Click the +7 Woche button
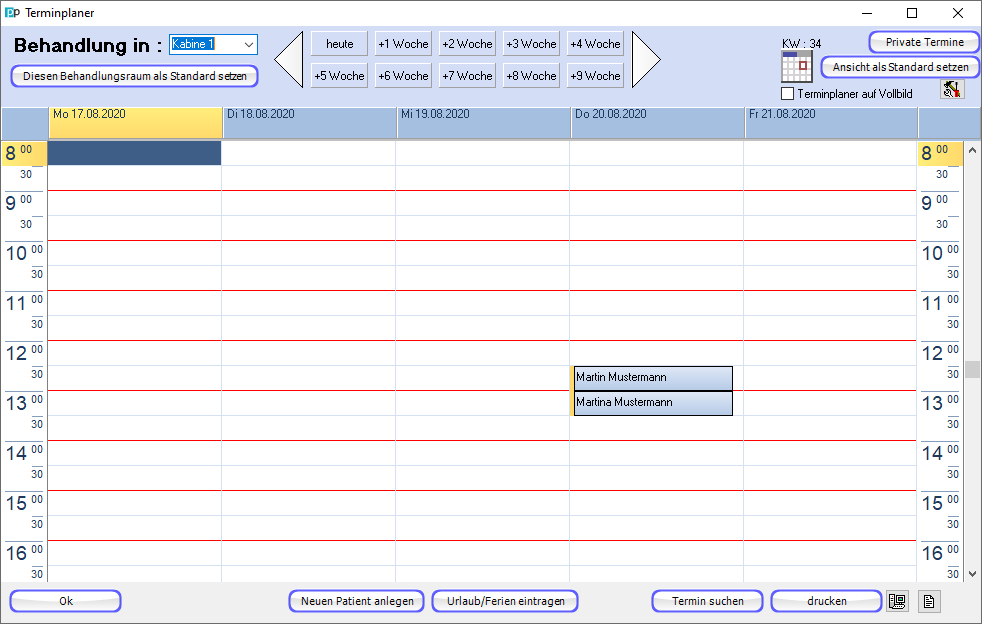 (467, 76)
